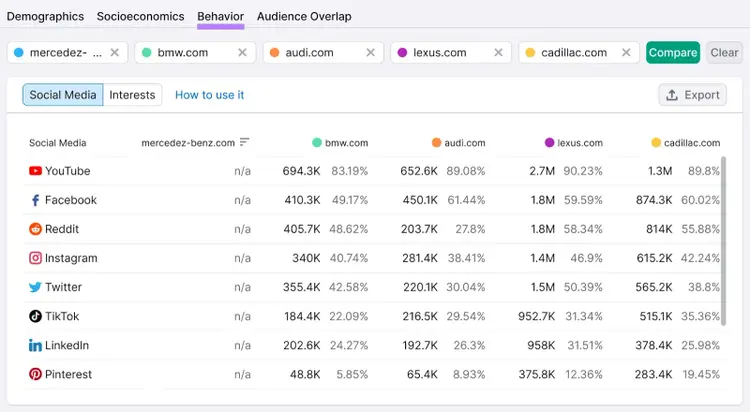Screen dimensions: 750x412
Task: Select the YouTube row label
Action: point(67,171)
